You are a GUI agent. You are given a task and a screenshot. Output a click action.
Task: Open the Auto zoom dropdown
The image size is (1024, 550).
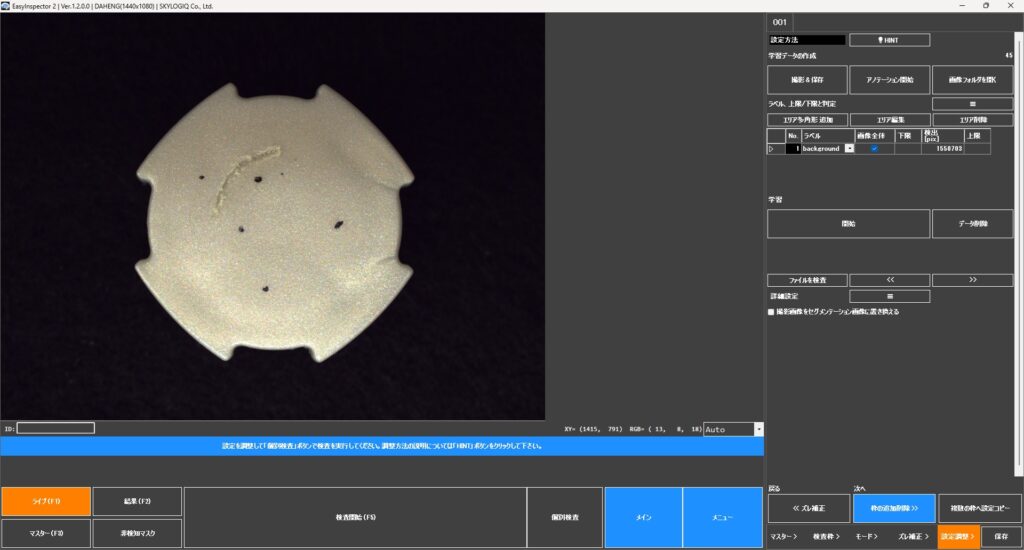[x=758, y=429]
